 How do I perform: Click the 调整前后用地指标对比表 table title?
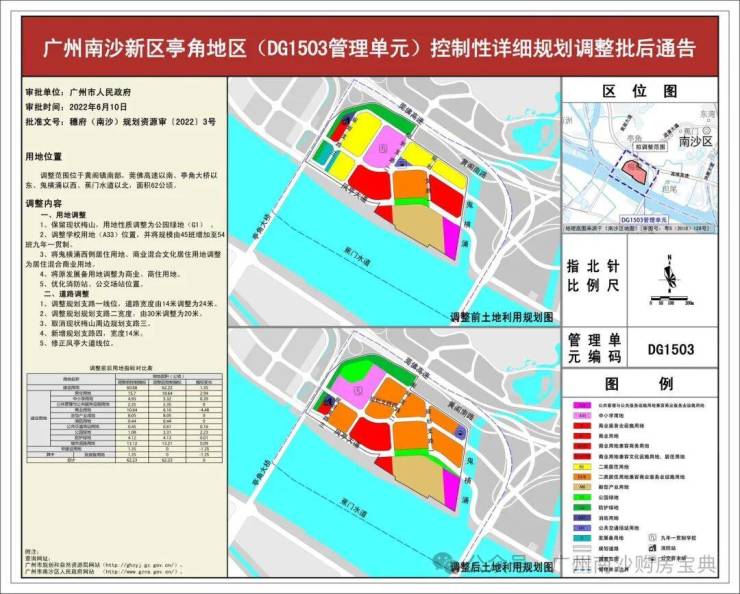[121, 368]
